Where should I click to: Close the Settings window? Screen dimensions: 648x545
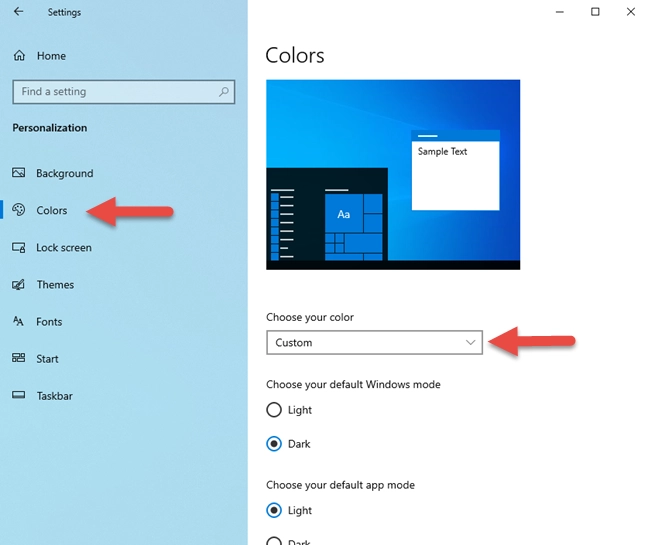pos(631,12)
